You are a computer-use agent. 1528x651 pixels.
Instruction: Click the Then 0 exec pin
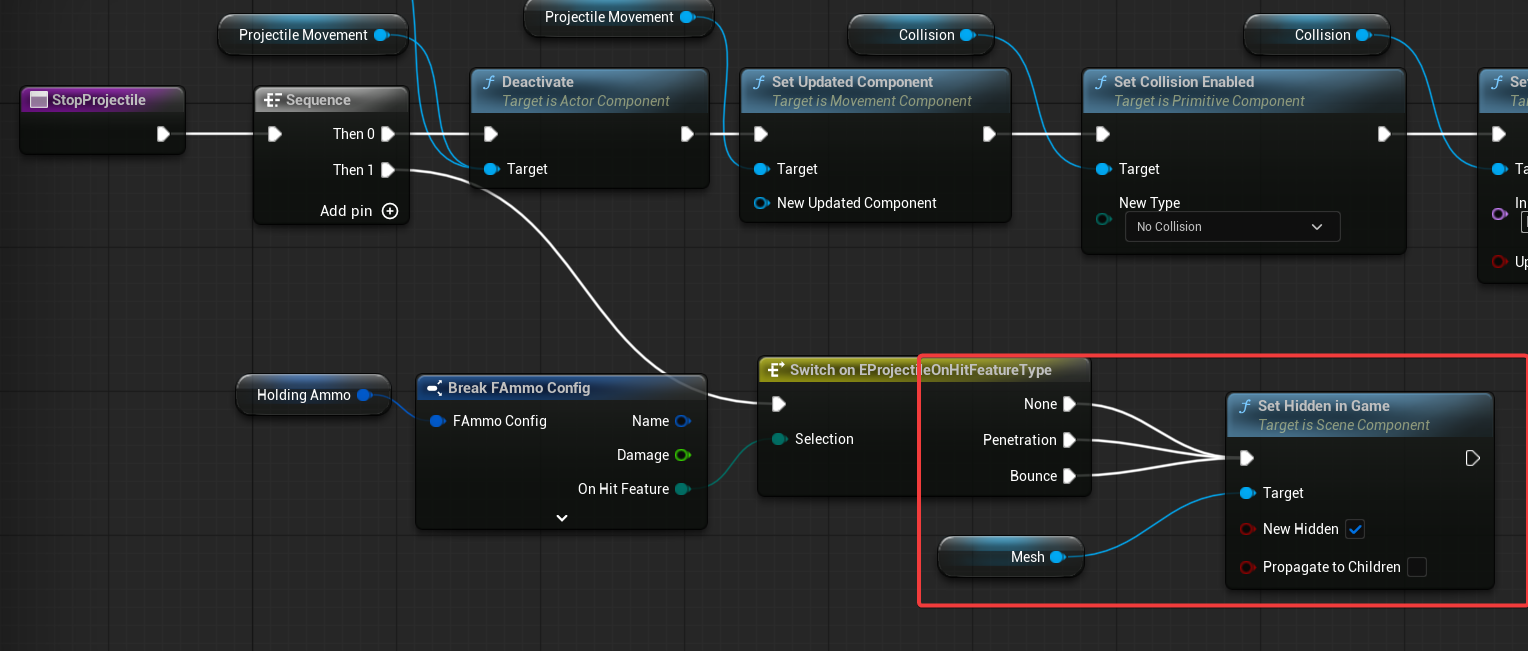coord(388,134)
